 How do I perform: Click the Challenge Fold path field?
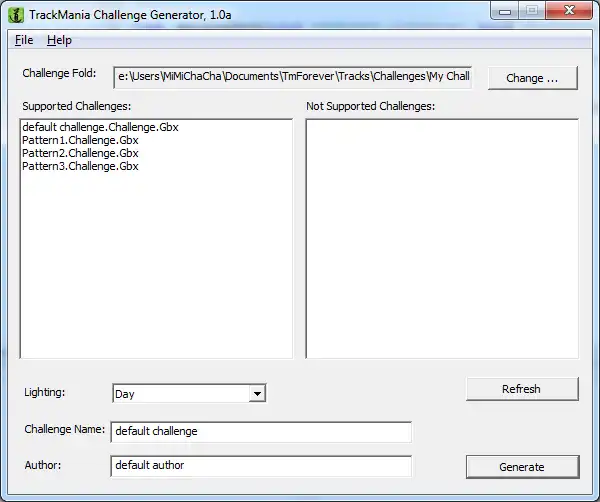(293, 77)
